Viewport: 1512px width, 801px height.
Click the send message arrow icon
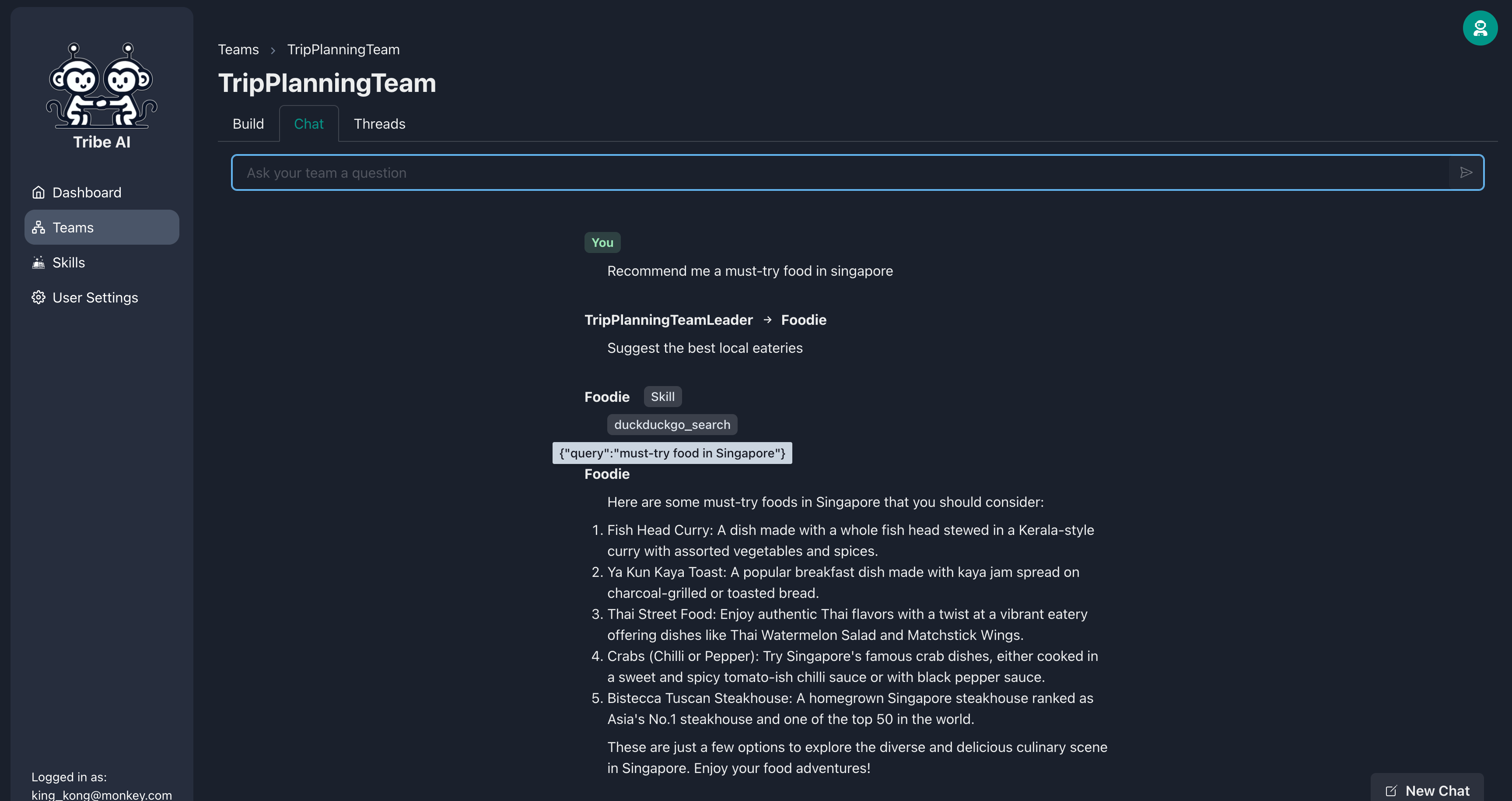coord(1466,172)
